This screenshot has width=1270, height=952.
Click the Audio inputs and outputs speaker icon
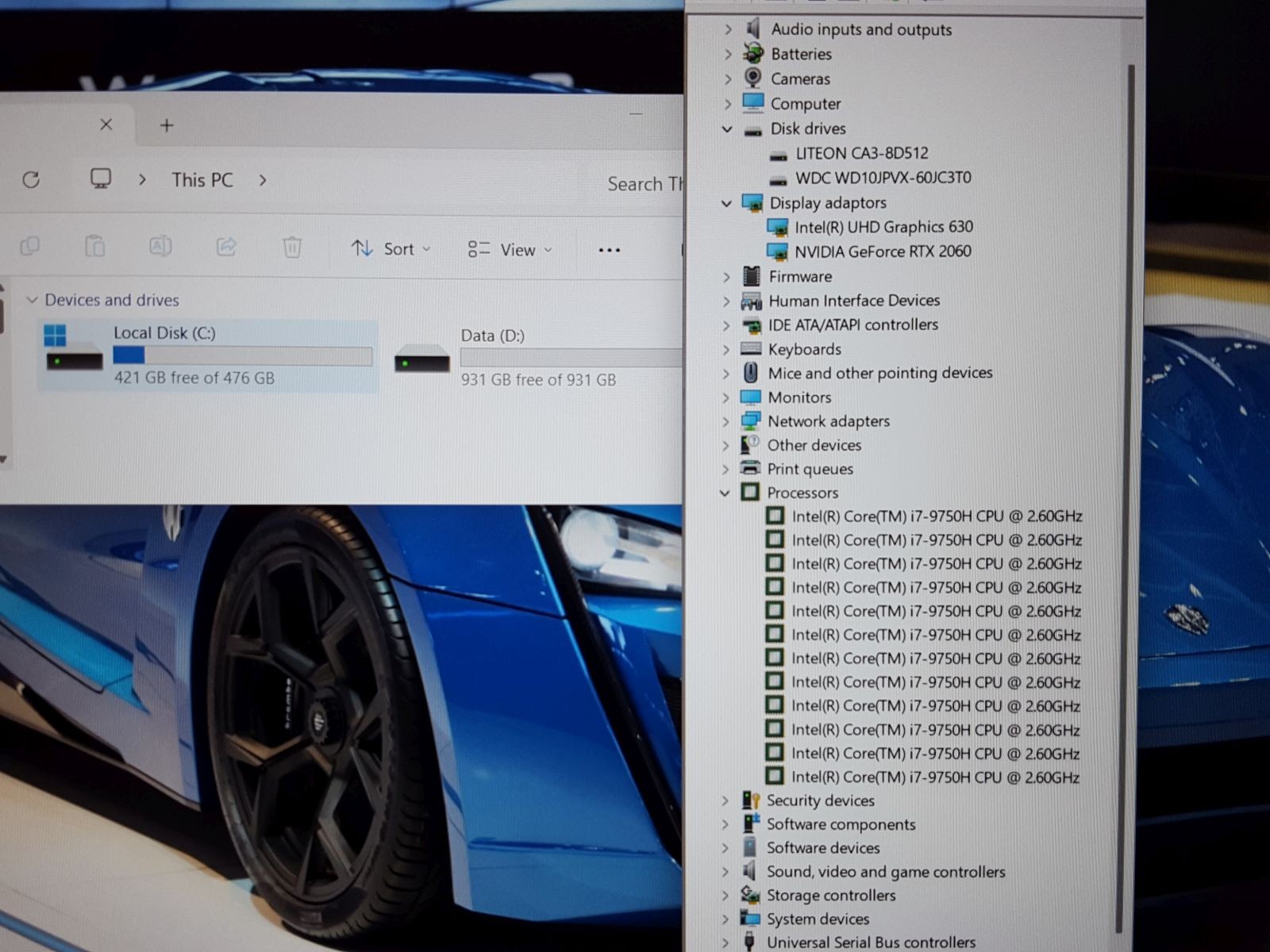[752, 29]
